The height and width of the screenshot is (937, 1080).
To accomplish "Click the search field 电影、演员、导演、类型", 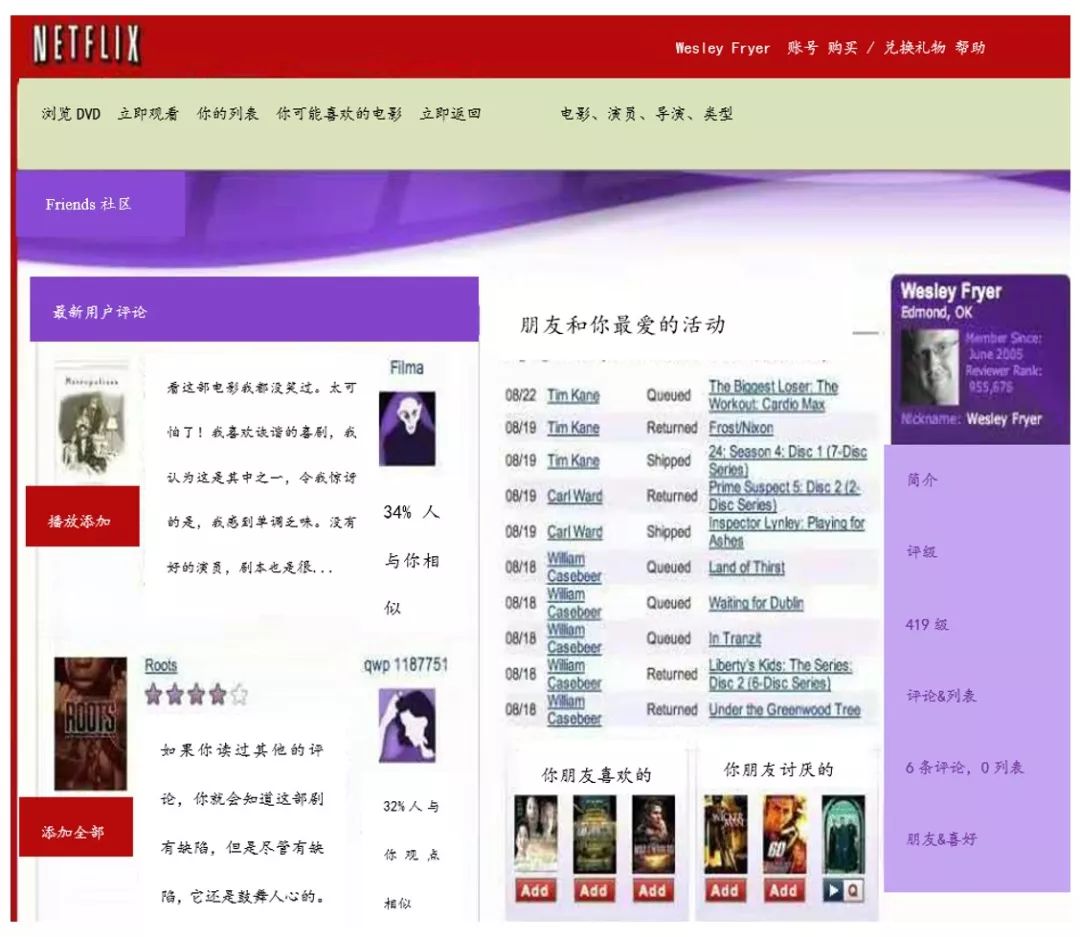I will [x=646, y=114].
